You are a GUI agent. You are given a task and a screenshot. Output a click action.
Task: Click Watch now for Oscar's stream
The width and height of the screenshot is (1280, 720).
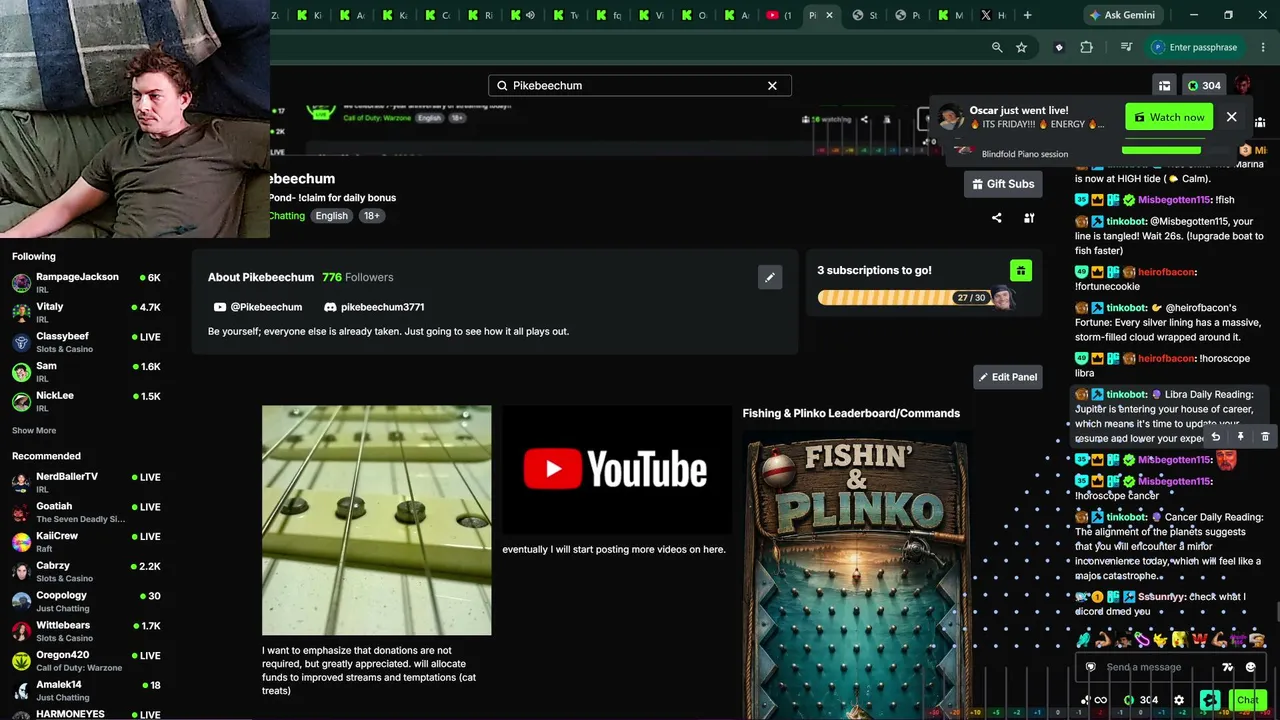[x=1169, y=117]
